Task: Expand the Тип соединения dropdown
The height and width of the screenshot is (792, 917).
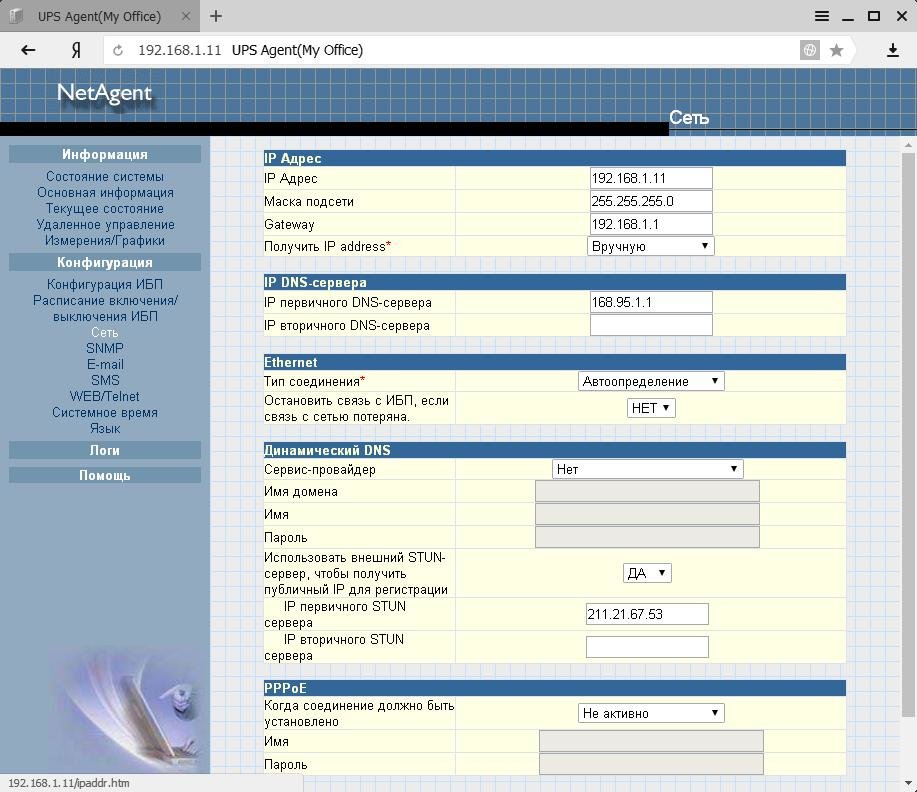Action: click(650, 381)
